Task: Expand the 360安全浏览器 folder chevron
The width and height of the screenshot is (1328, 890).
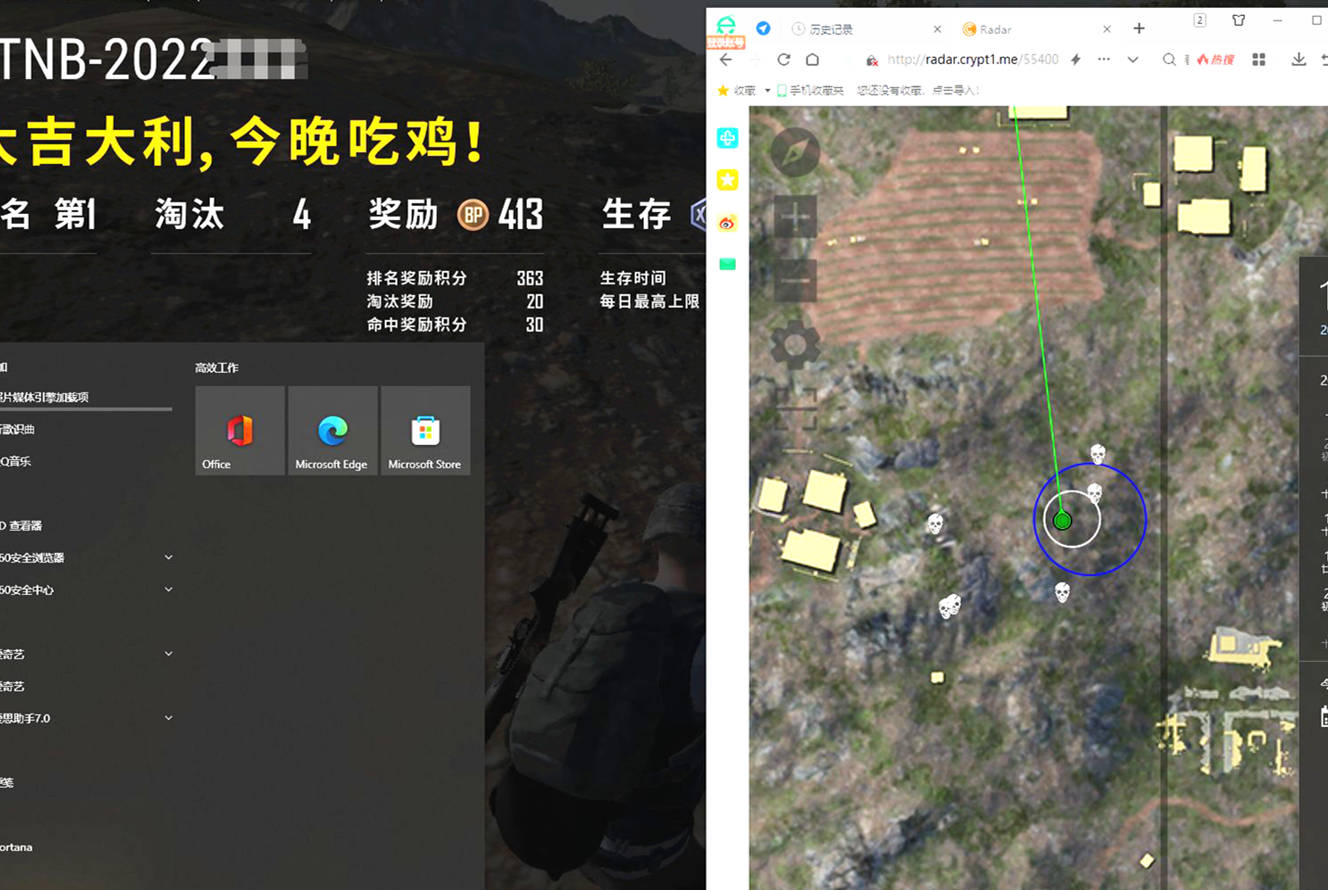Action: click(x=168, y=557)
